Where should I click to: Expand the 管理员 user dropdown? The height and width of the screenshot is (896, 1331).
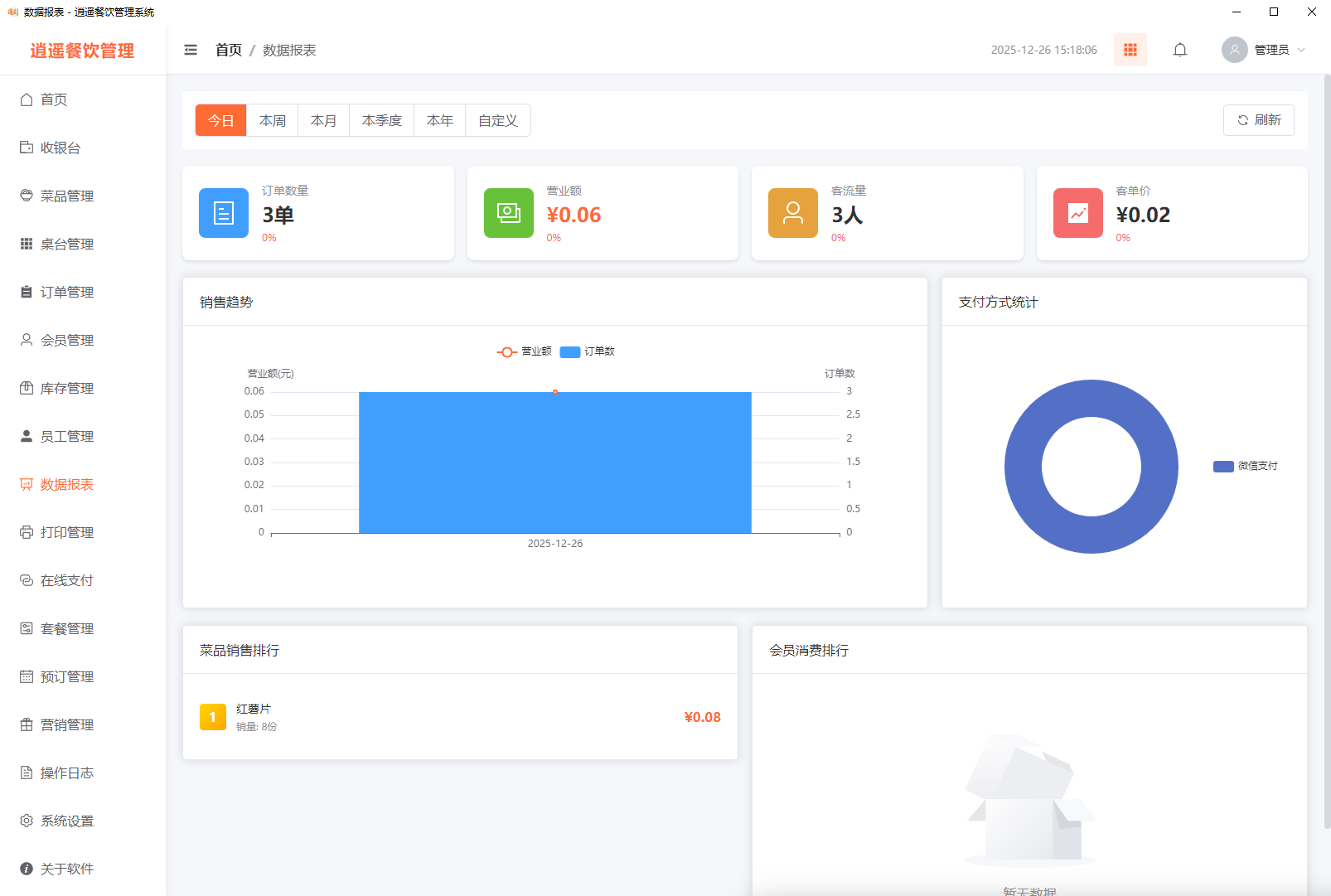tap(1279, 50)
